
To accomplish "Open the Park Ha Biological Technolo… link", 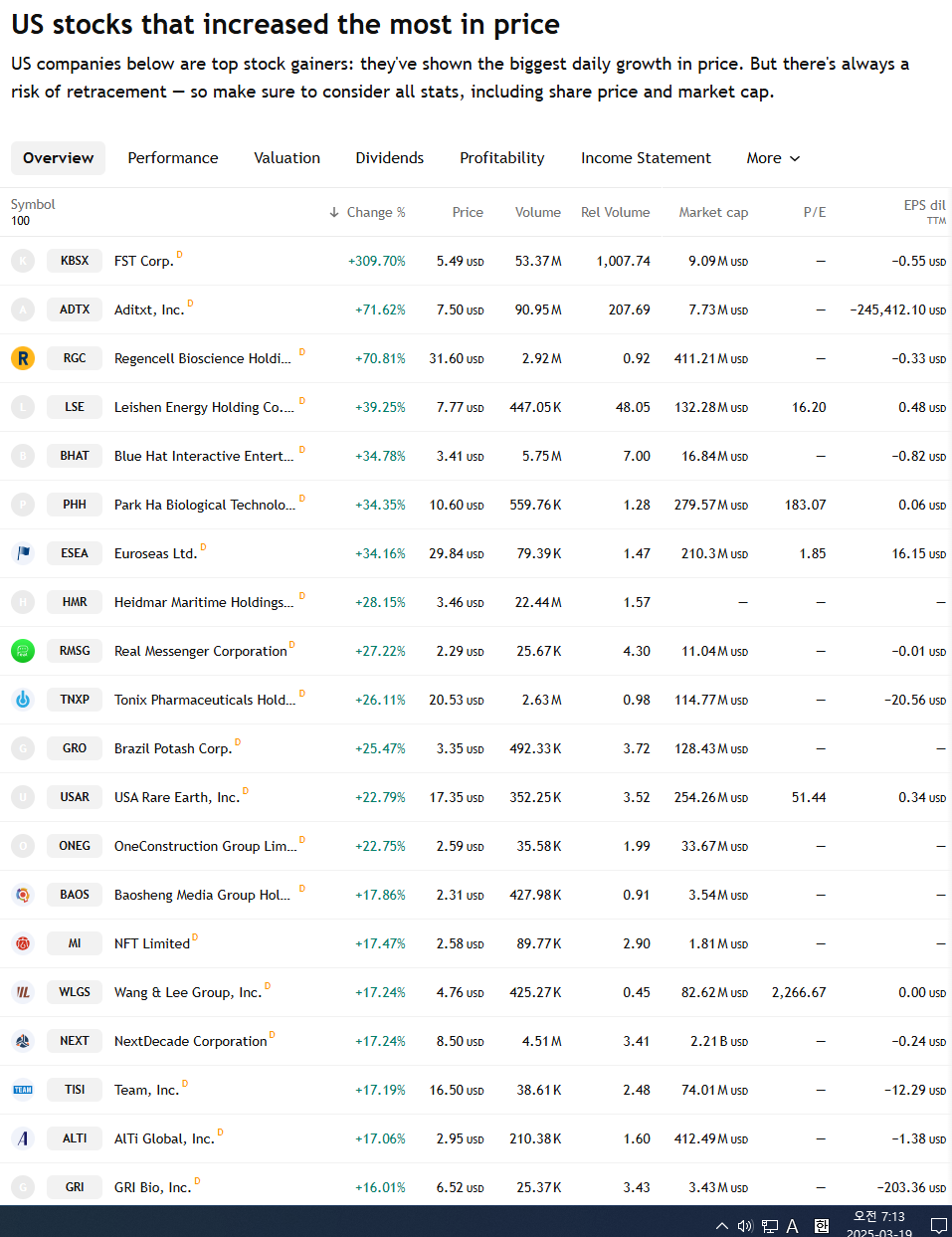I will click(205, 505).
